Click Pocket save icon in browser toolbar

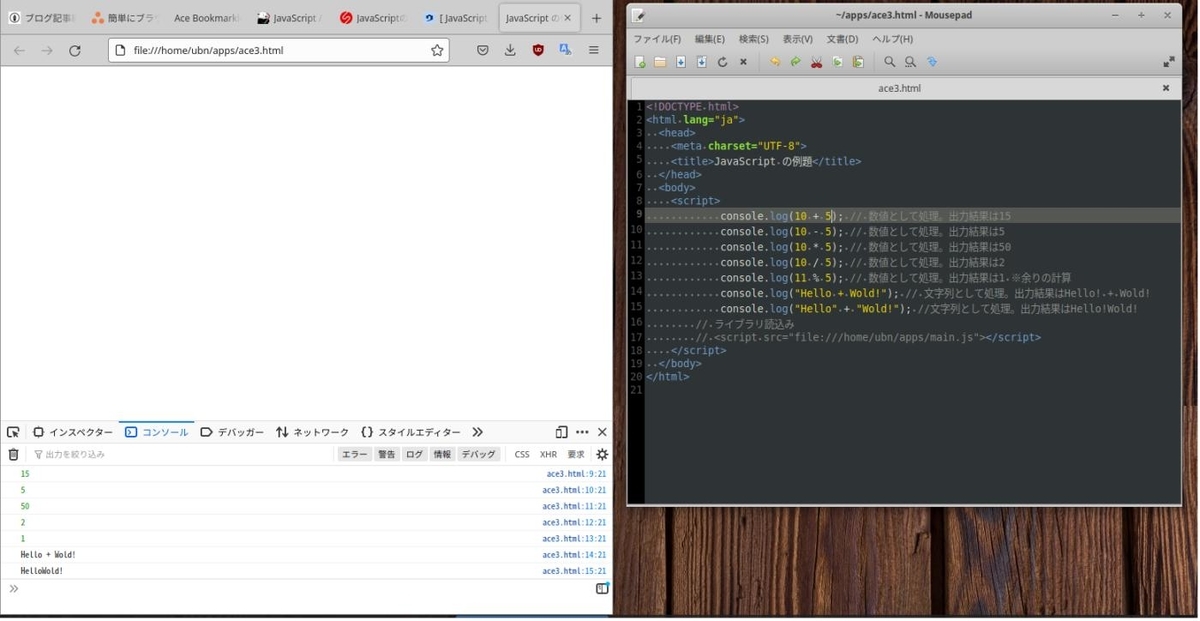click(x=482, y=50)
